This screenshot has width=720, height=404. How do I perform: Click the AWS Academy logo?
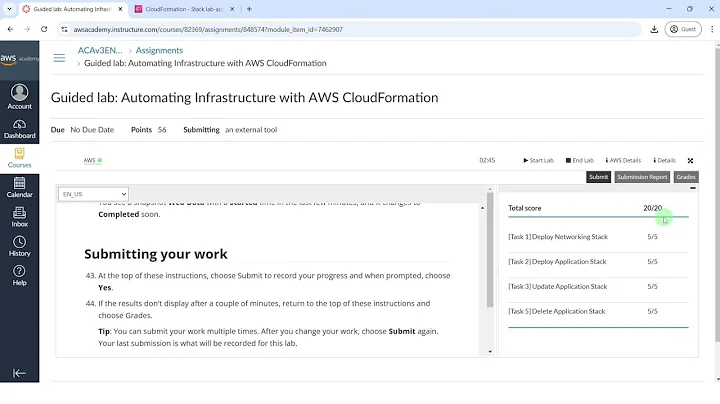pos(19,59)
